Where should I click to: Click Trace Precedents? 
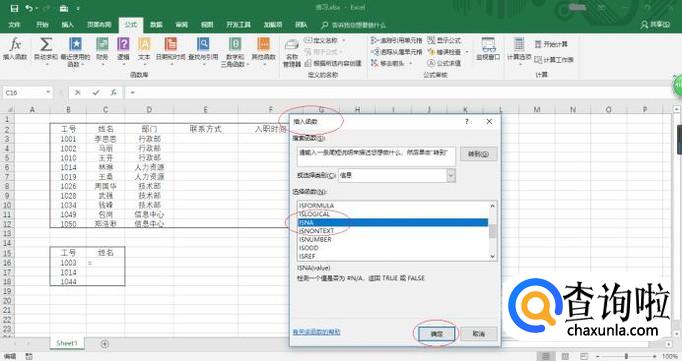click(396, 40)
